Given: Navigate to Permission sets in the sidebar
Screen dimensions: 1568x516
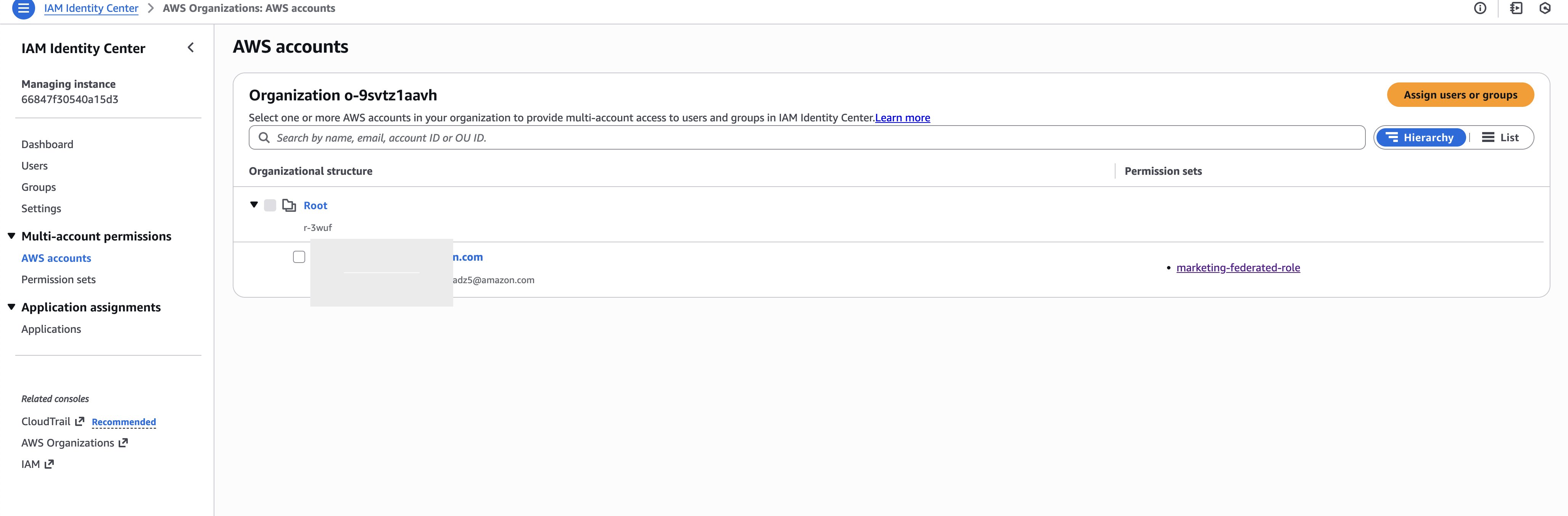Looking at the screenshot, I should coord(58,279).
